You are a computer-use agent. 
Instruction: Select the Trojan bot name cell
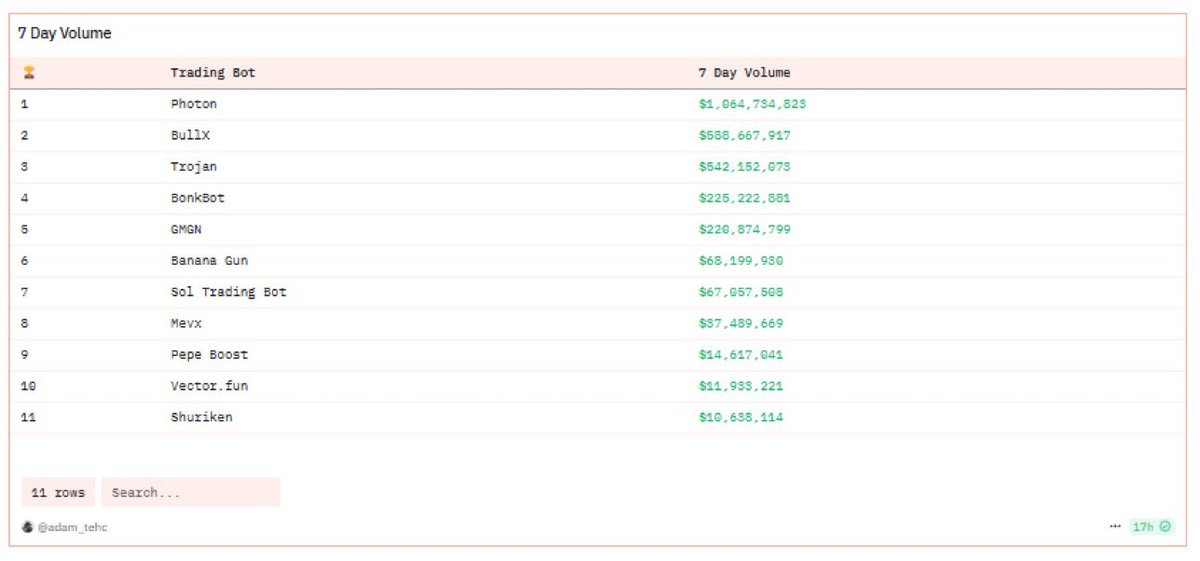pyautogui.click(x=194, y=166)
